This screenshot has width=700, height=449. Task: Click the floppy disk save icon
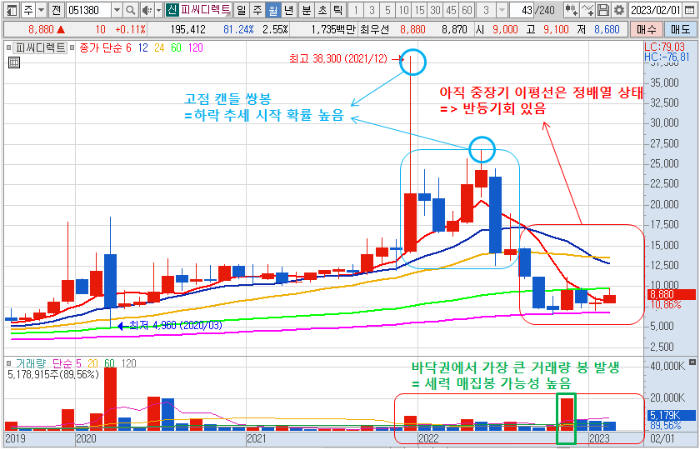603,10
